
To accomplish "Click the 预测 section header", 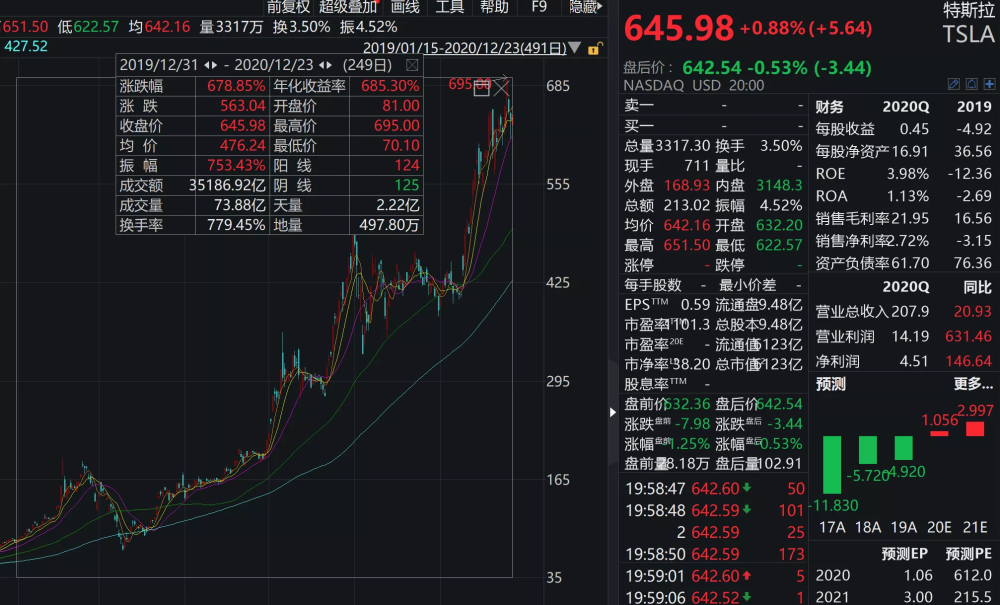I will pyautogui.click(x=830, y=384).
